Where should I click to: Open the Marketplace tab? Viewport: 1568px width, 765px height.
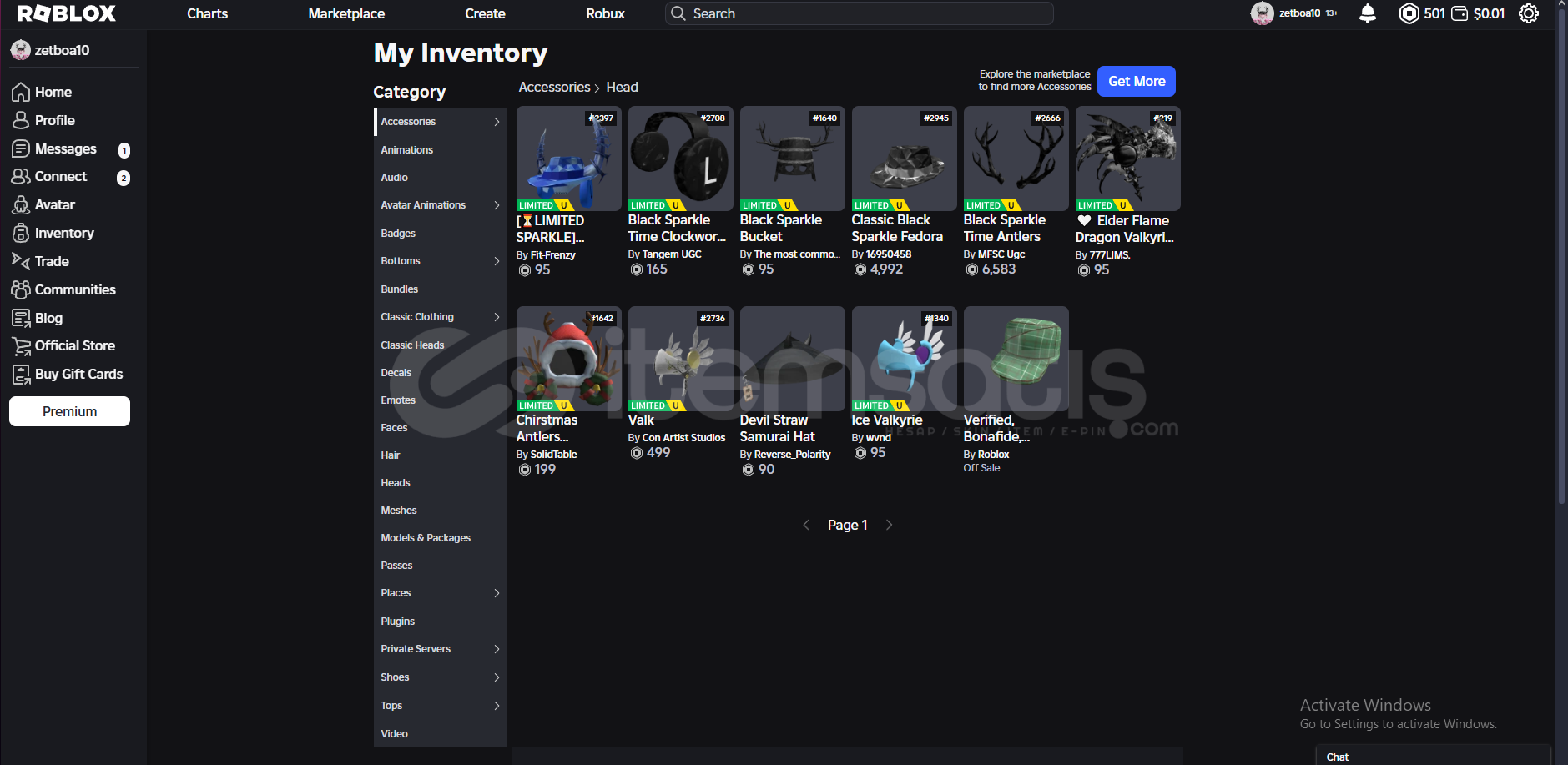pos(346,13)
